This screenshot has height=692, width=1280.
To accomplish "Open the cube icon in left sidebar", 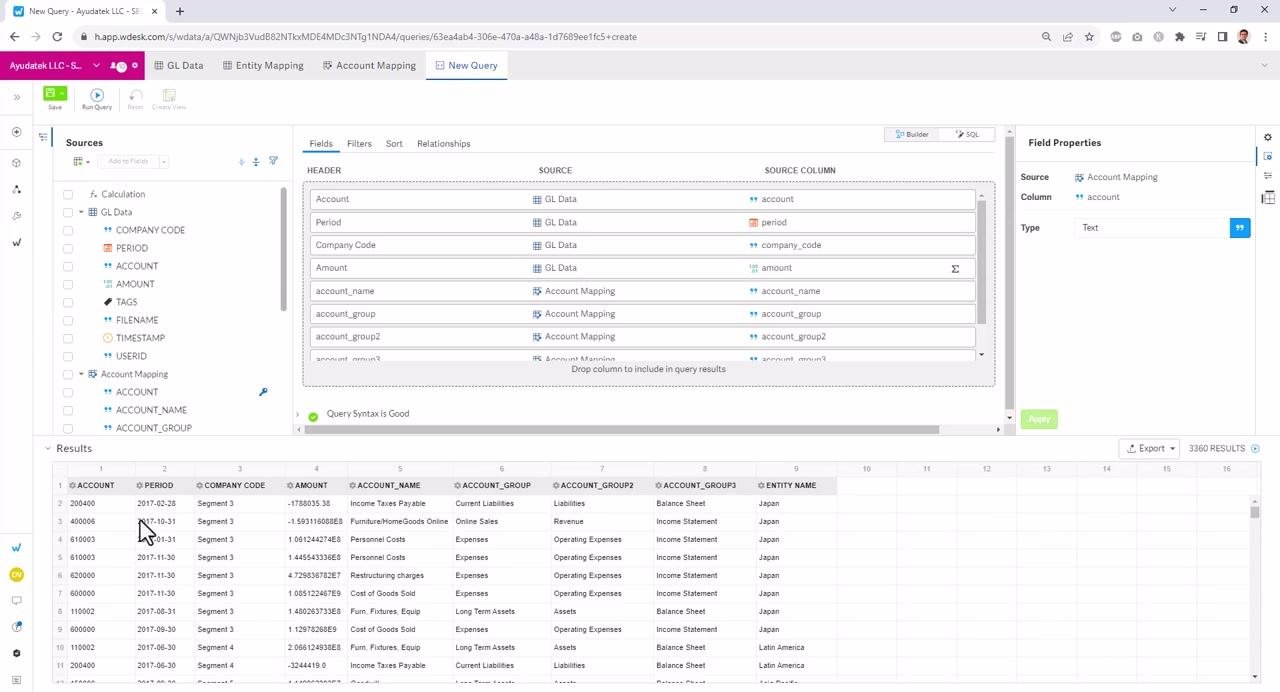I will point(17,162).
